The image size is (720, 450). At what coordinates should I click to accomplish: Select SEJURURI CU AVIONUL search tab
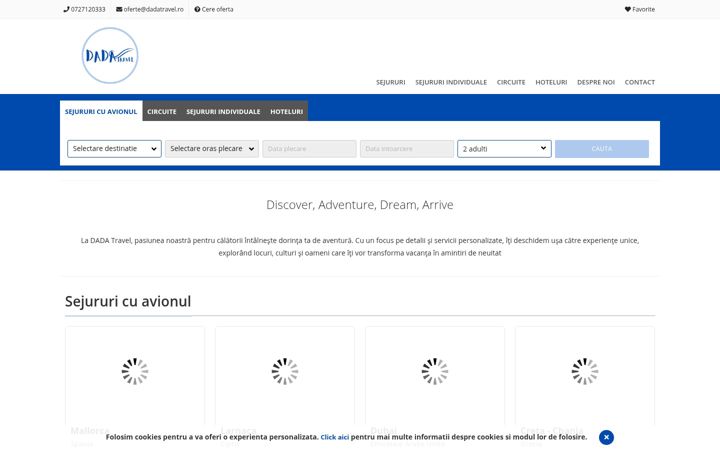pyautogui.click(x=101, y=112)
